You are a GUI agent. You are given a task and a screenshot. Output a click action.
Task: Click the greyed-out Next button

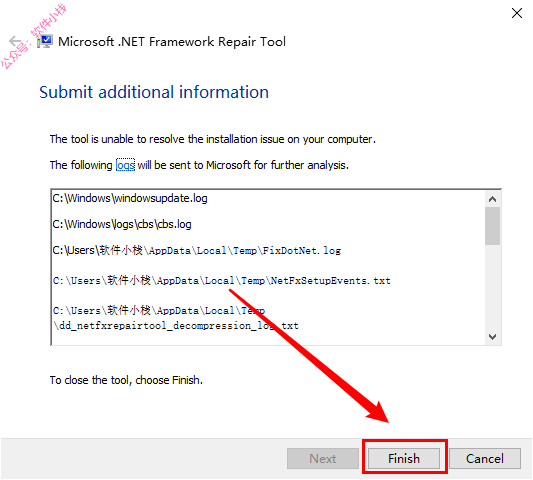pyautogui.click(x=323, y=459)
